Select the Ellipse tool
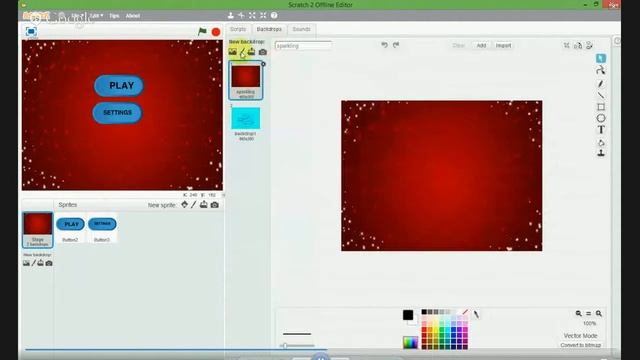Viewport: 640px width, 360px height. pos(601,118)
